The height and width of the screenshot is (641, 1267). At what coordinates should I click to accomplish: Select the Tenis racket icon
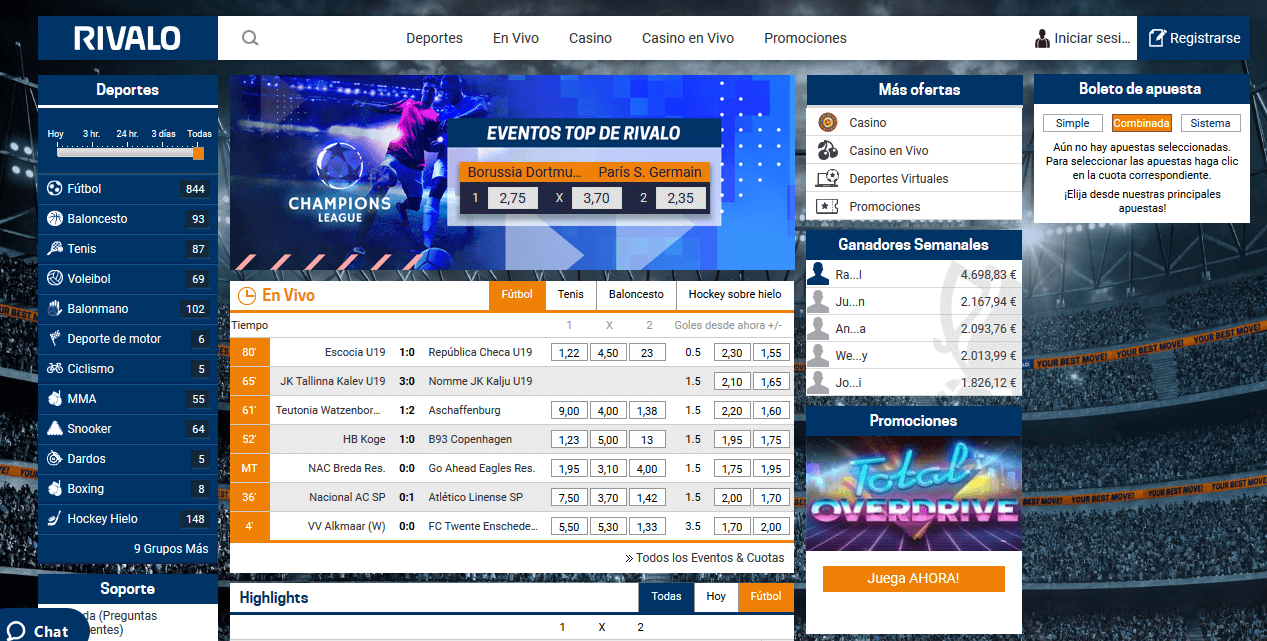coord(55,248)
